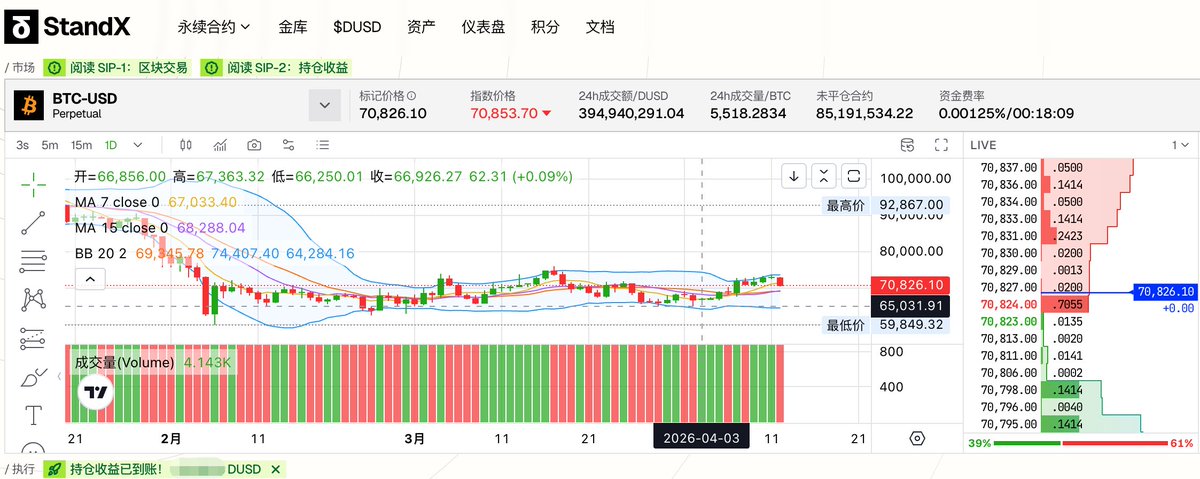Screen dimensions: 1200x479
Task: Click the TradingView logo on chart
Action: click(96, 394)
